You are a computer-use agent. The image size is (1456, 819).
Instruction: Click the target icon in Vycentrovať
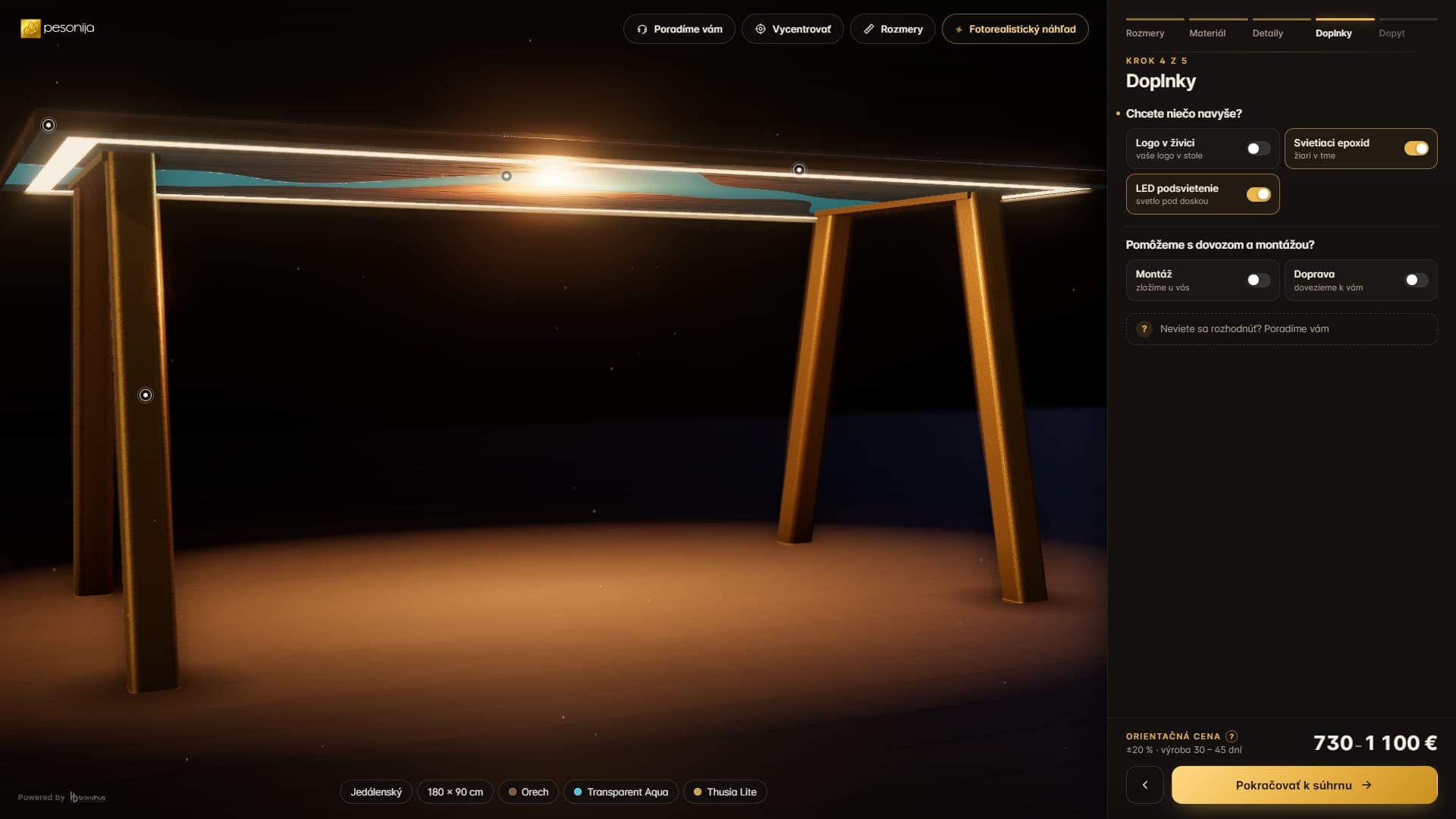(760, 29)
